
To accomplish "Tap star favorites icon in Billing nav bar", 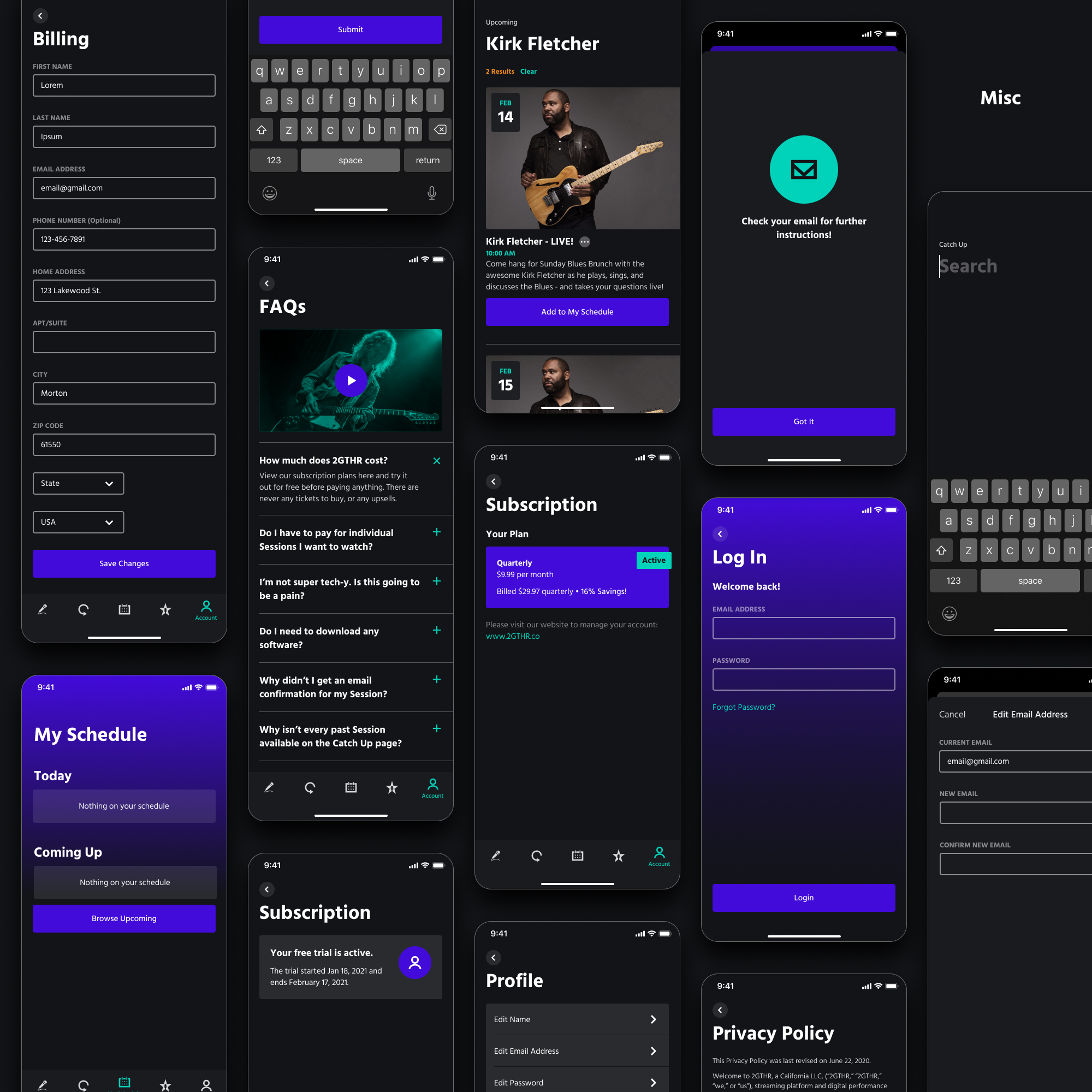I will pyautogui.click(x=165, y=610).
